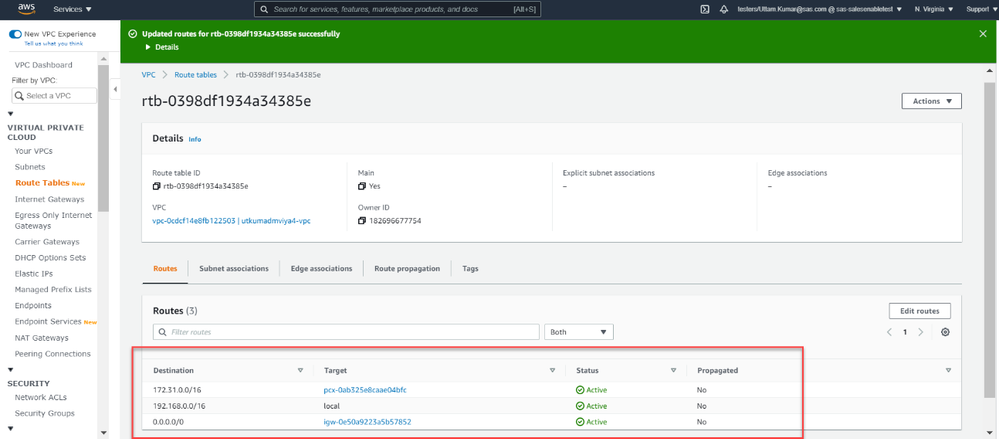Screen dimensions: 999x439
Task: Switch to Route propagation tab
Action: 405,269
